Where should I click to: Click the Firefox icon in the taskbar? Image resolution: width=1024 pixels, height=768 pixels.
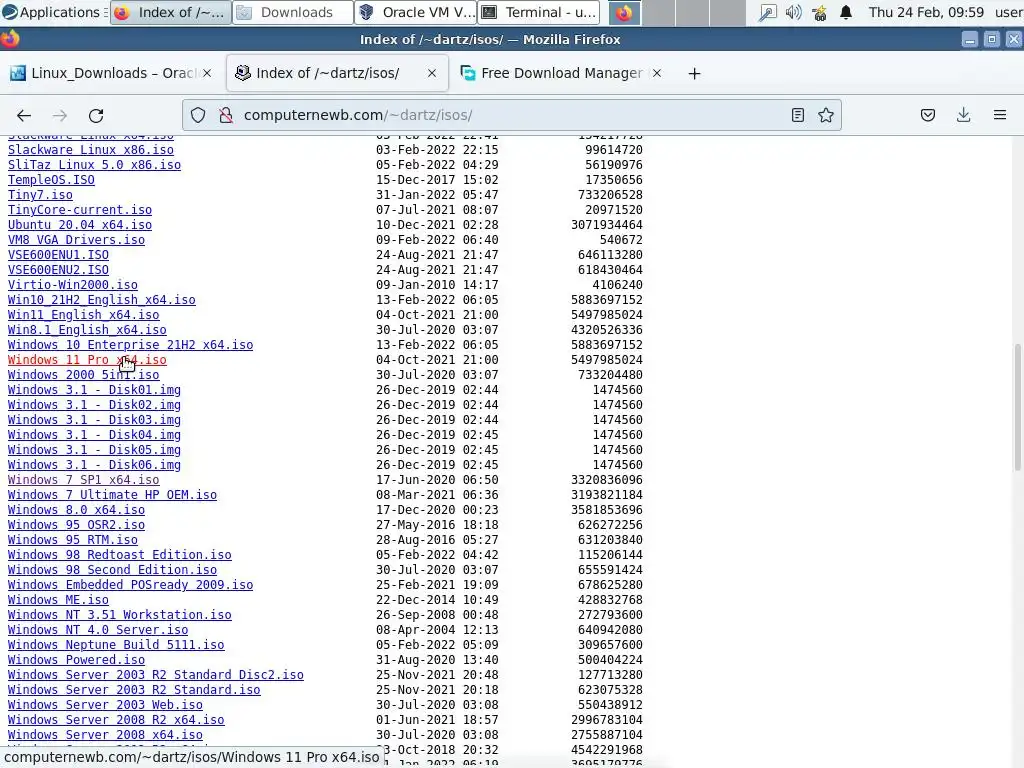coord(624,12)
